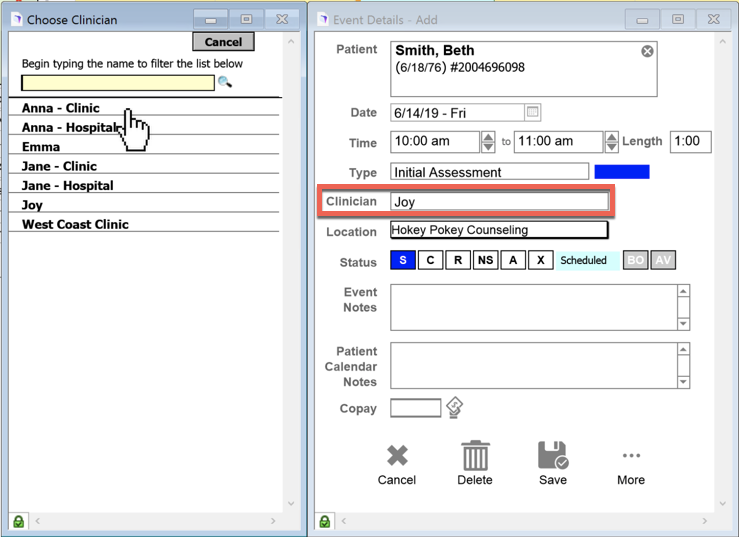This screenshot has height=537, width=739.
Task: Set status to NS
Action: (x=485, y=260)
